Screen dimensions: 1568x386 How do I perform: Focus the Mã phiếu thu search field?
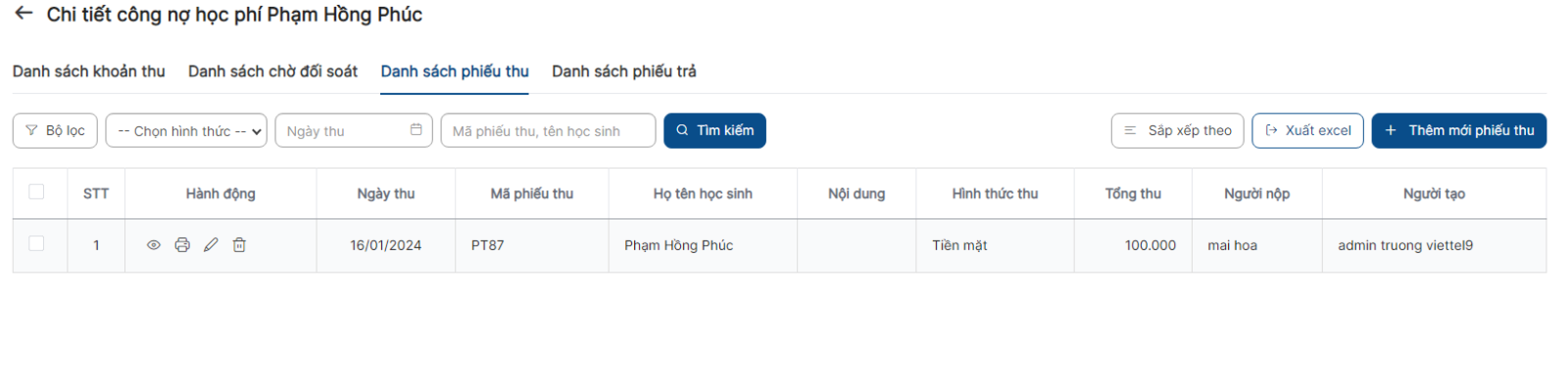click(x=548, y=130)
